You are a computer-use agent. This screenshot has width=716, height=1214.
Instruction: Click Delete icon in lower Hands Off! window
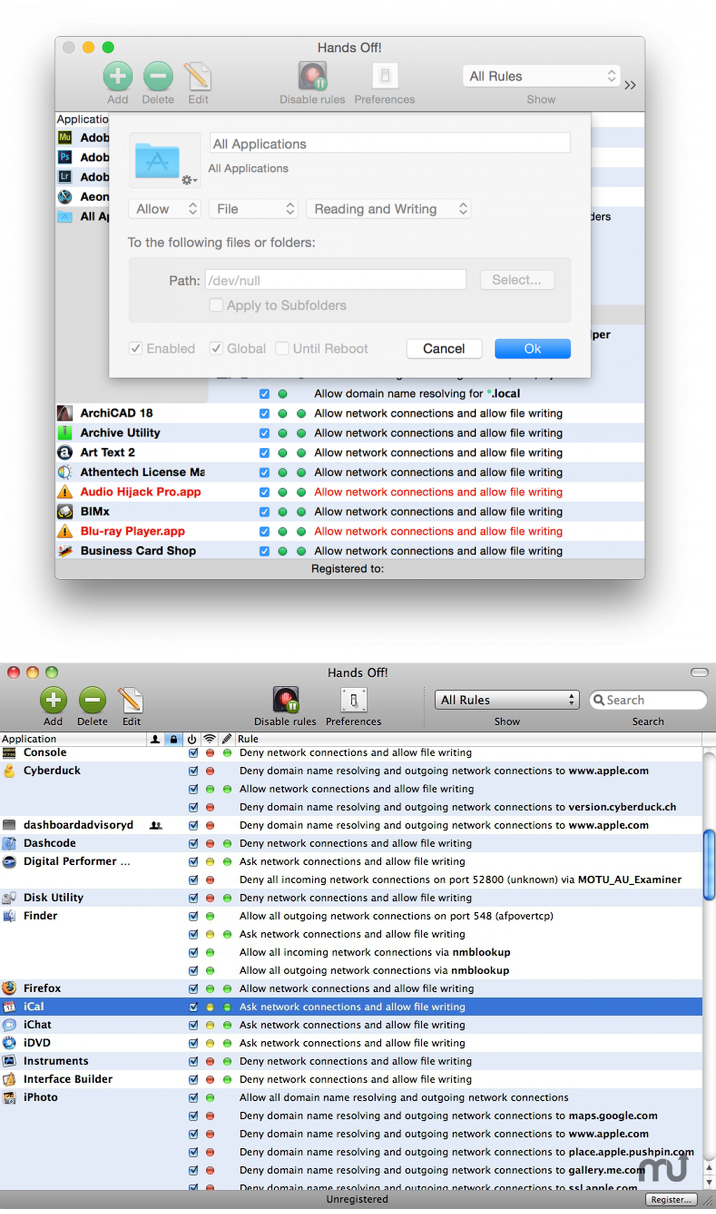pyautogui.click(x=92, y=700)
